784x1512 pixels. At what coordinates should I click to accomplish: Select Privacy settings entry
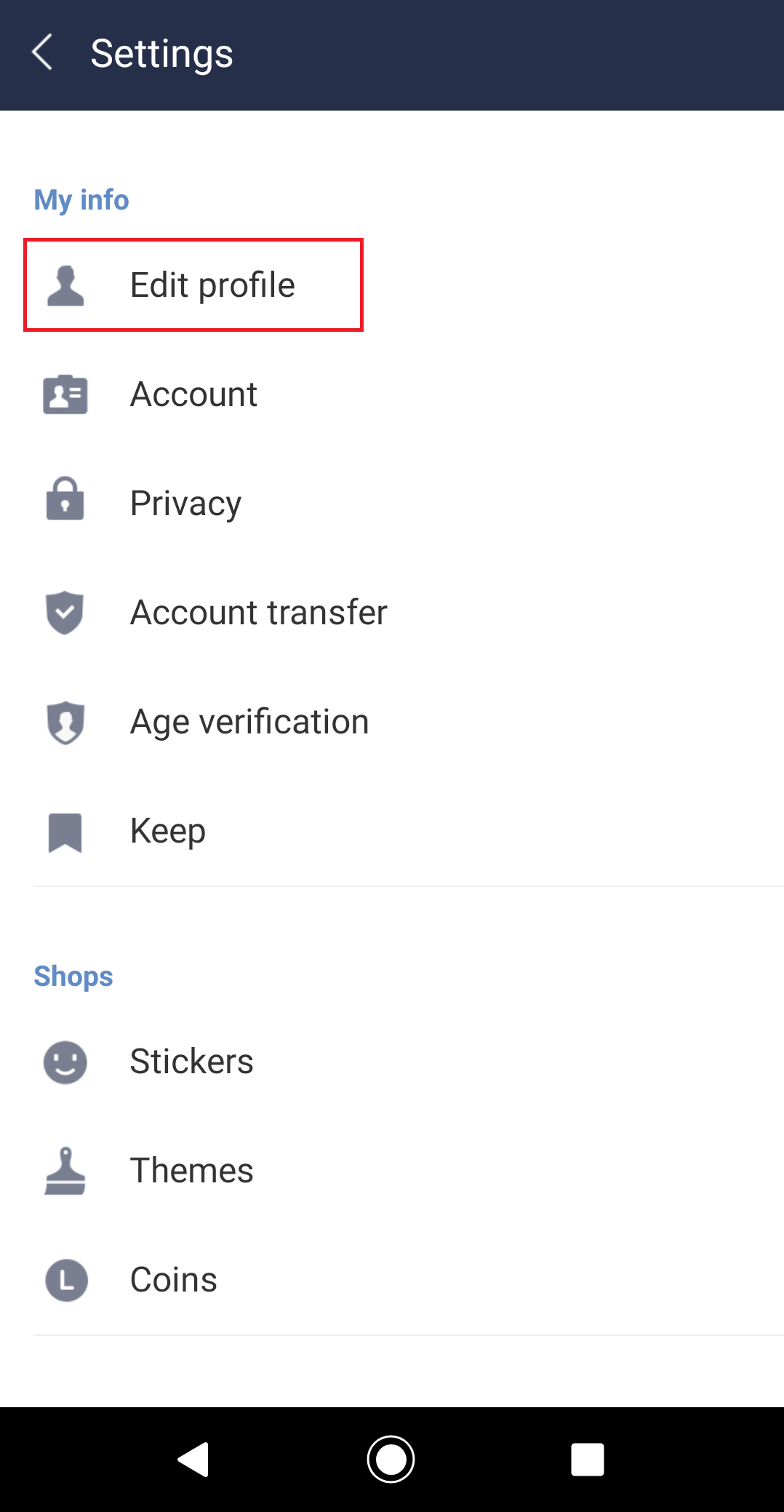coord(185,504)
